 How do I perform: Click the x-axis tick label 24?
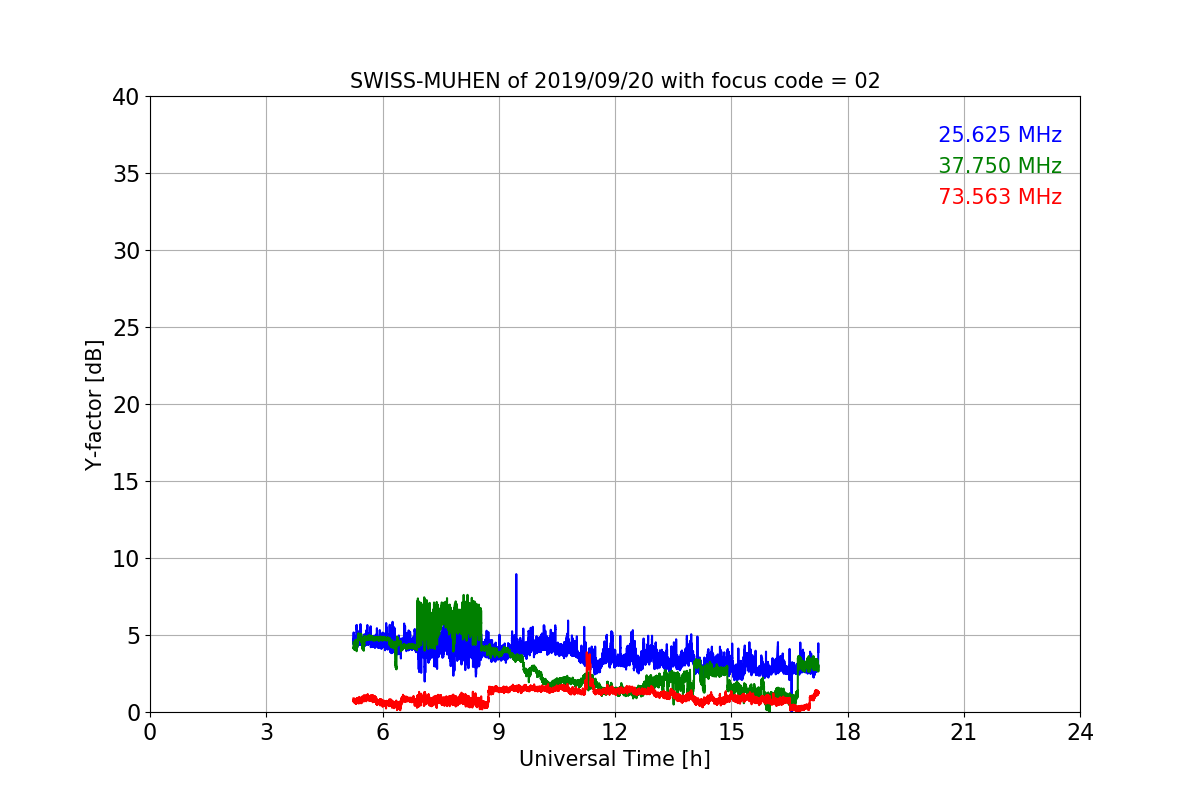[1080, 732]
